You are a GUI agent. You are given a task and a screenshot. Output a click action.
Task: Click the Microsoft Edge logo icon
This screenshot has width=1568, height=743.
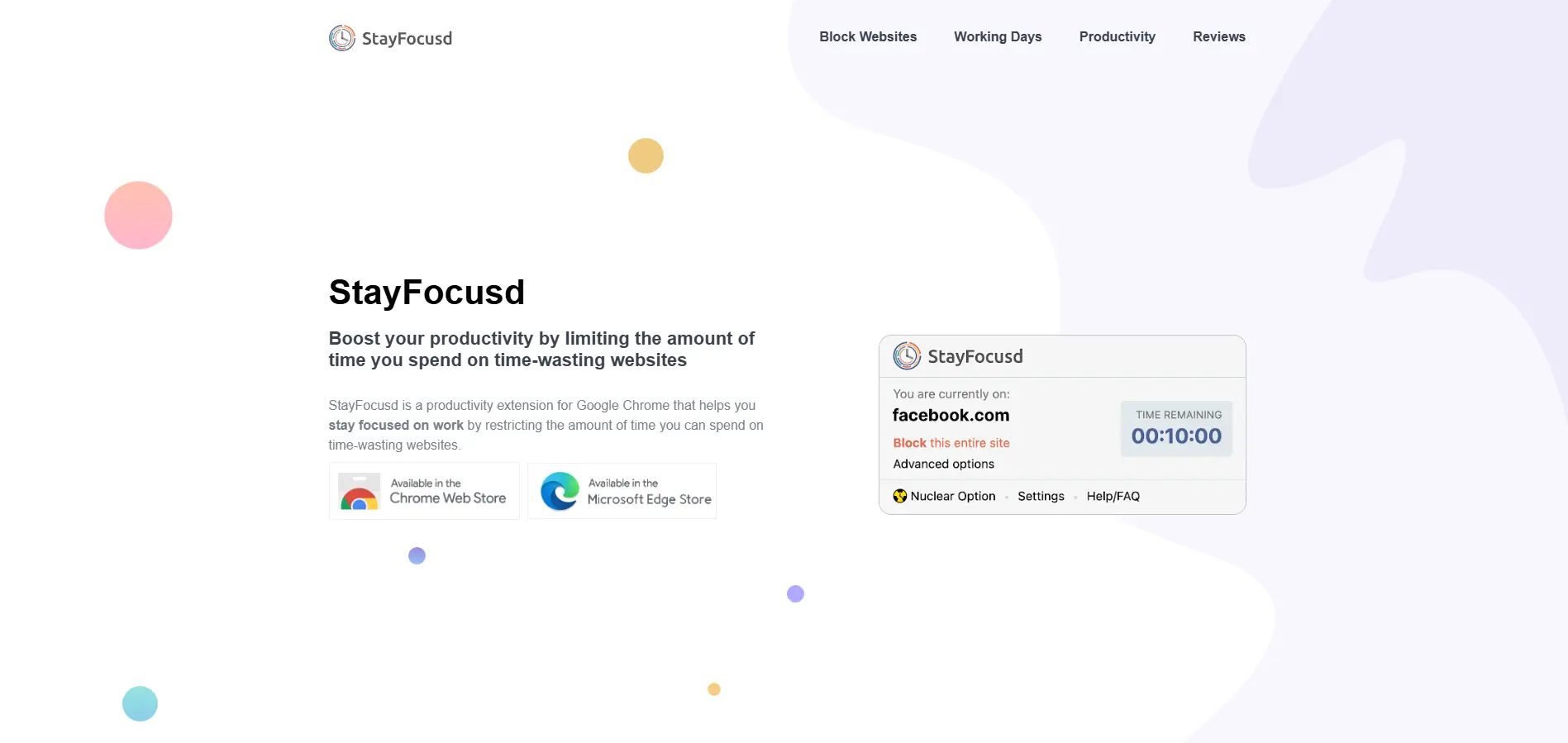click(560, 491)
